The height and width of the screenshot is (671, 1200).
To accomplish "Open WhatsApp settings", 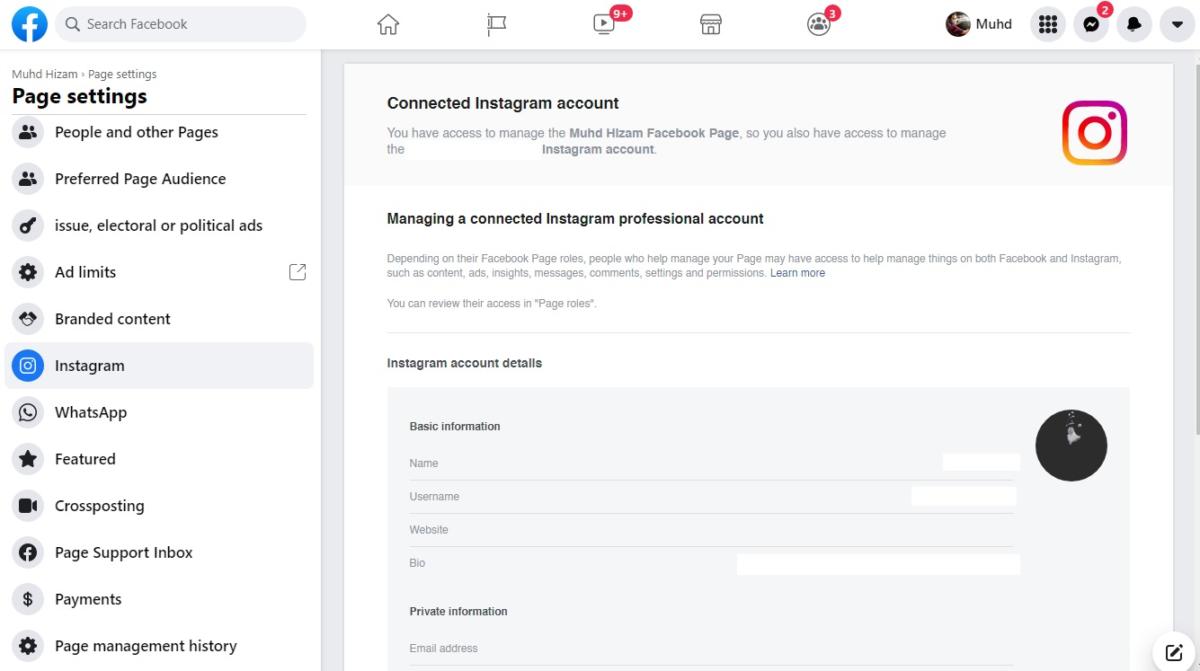I will pyautogui.click(x=160, y=412).
